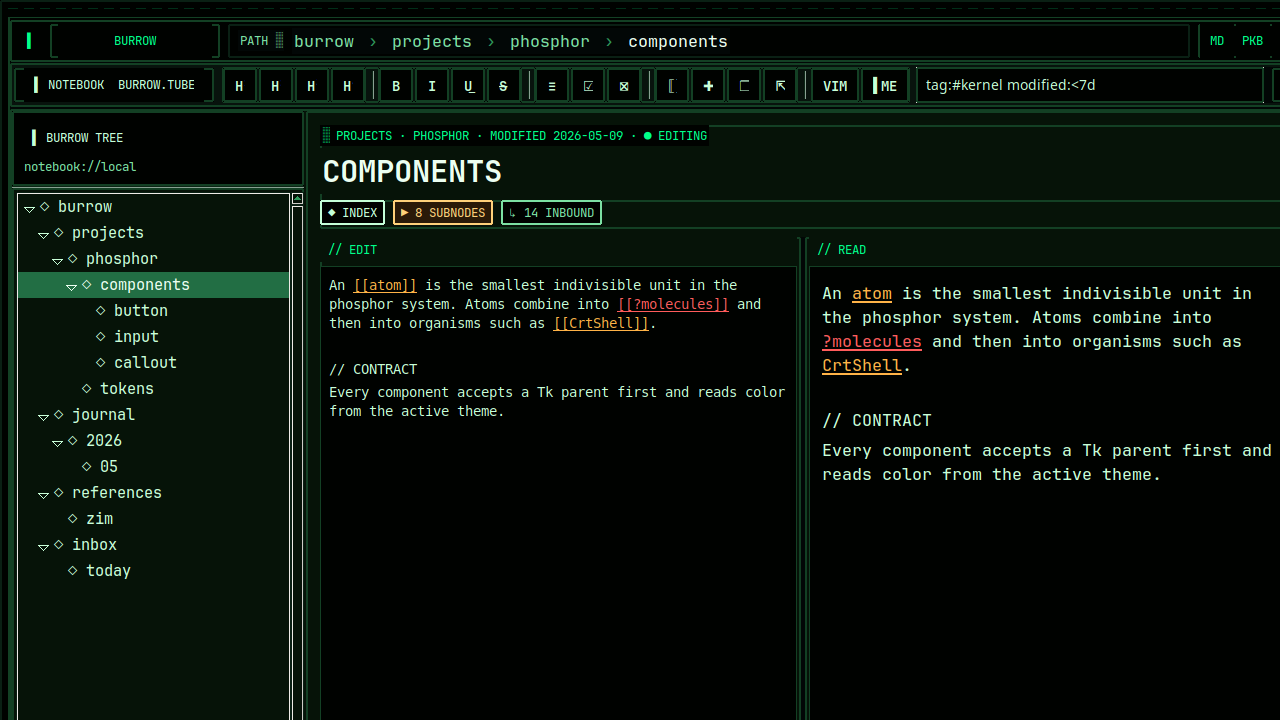This screenshot has width=1280, height=720.
Task: Collapse the phosphor tree node arrow
Action: tap(58, 260)
